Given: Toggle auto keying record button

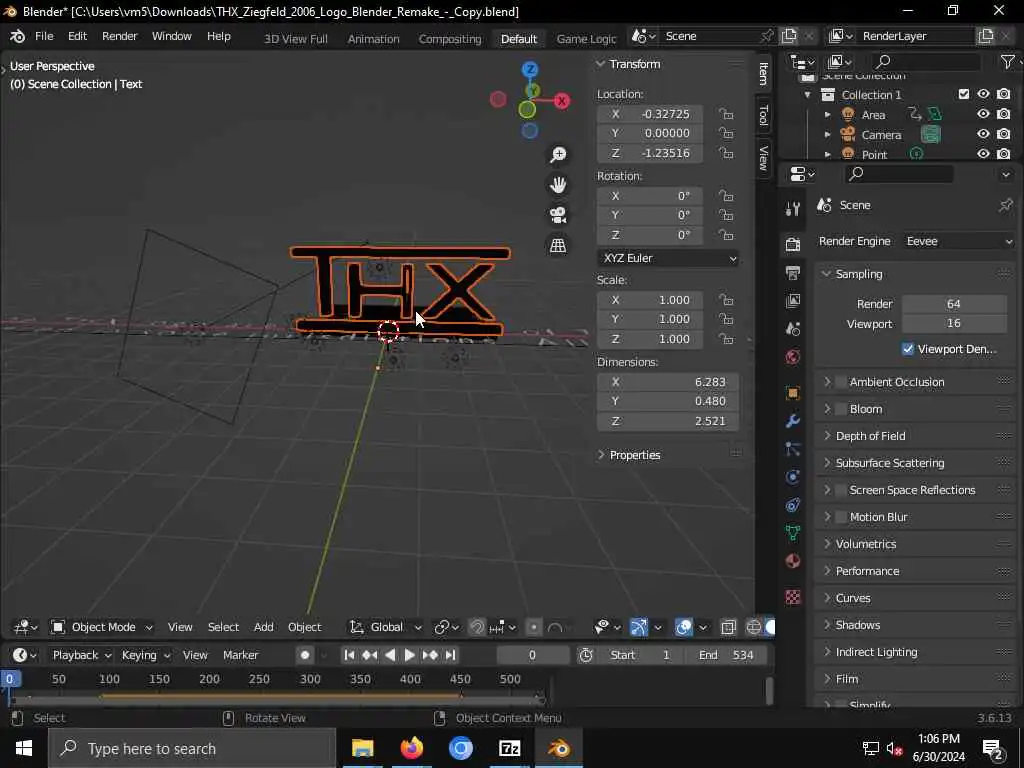Looking at the screenshot, I should 305,655.
